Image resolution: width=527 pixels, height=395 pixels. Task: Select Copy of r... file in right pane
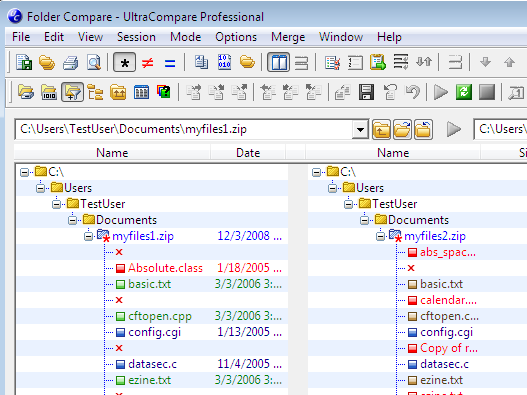449,348
